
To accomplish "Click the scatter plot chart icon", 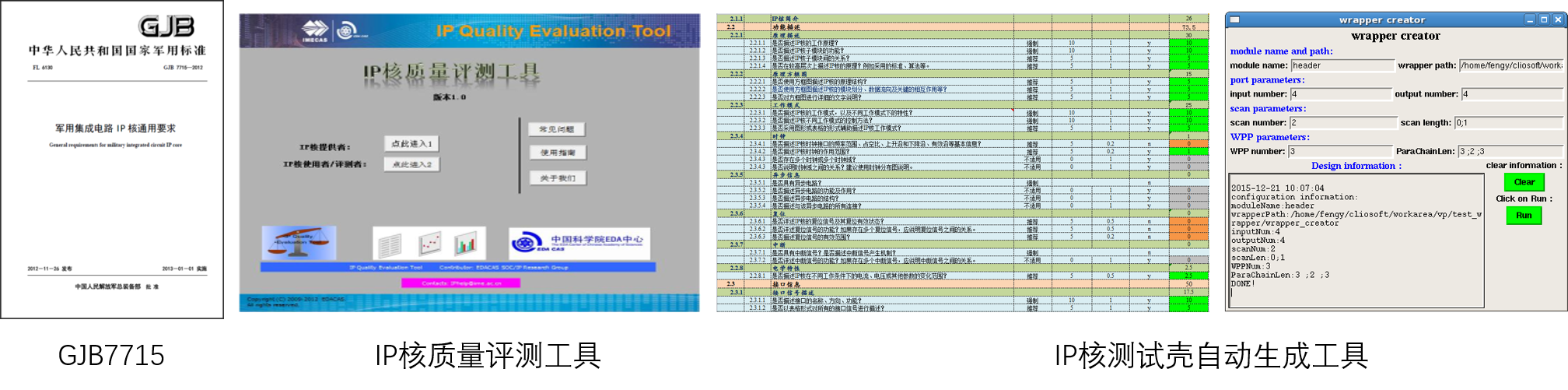I will 429,244.
